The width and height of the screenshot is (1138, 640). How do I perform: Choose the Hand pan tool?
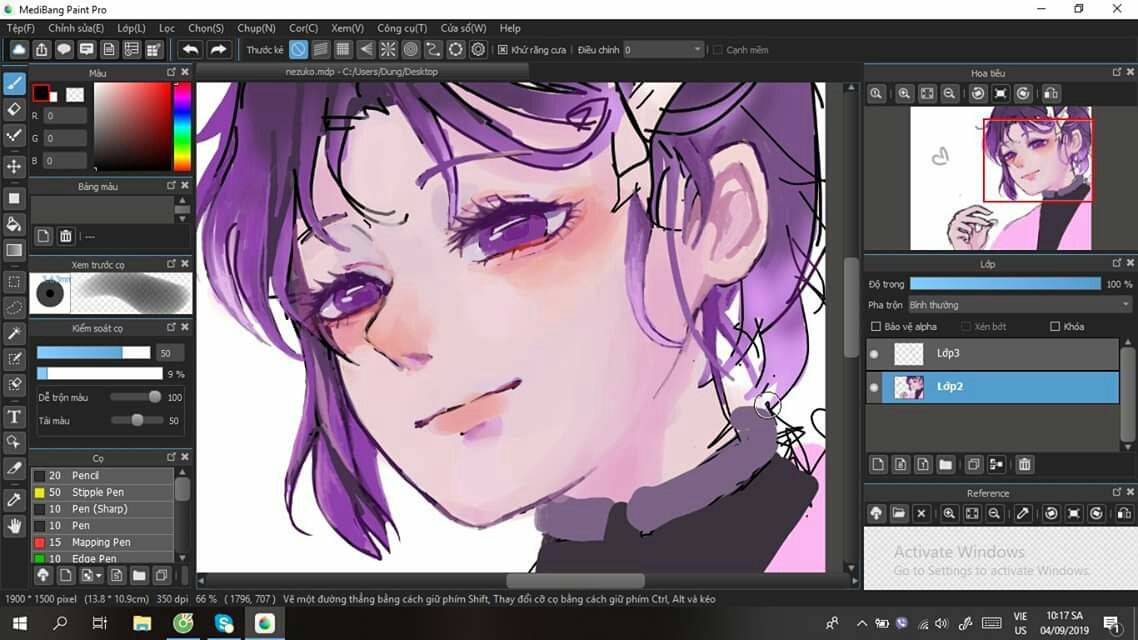click(x=15, y=525)
